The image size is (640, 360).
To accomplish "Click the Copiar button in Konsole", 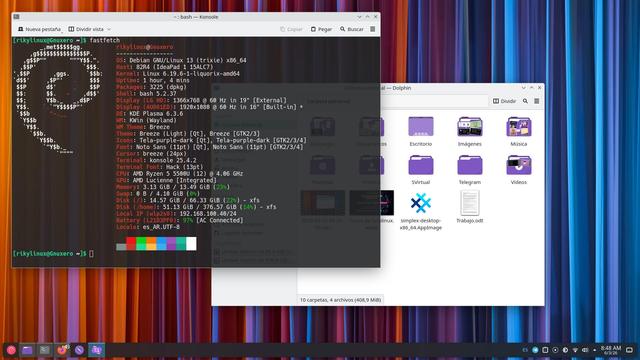I will [291, 29].
